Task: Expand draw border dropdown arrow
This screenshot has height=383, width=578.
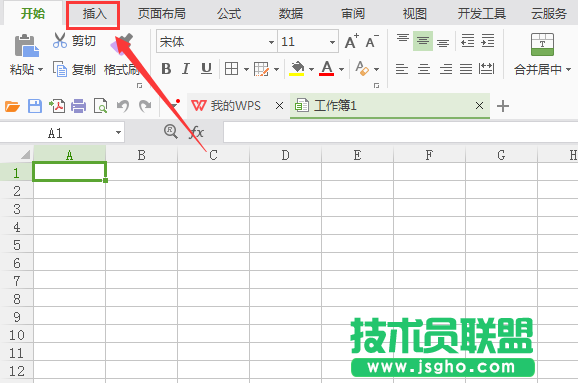Action: click(276, 70)
